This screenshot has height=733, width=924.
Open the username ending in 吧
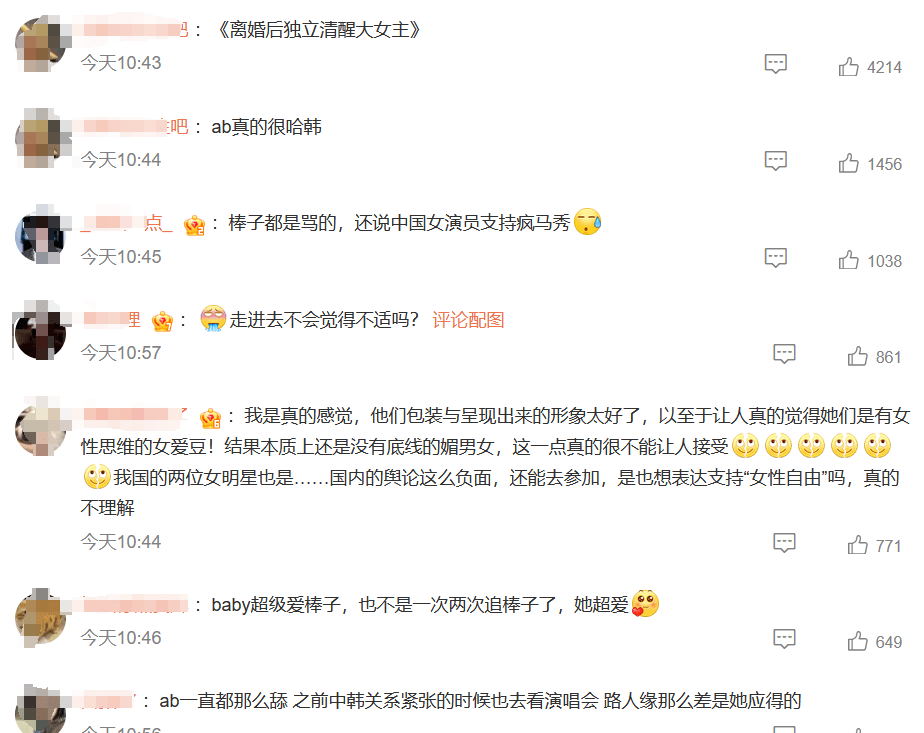pyautogui.click(x=135, y=127)
